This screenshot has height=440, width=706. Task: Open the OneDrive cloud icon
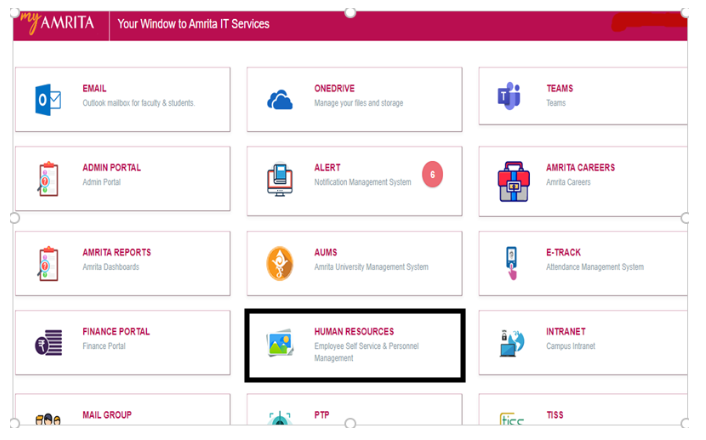(280, 99)
